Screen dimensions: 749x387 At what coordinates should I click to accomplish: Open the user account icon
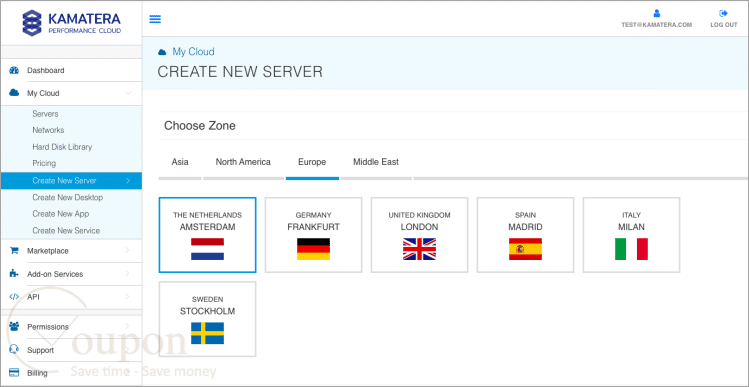point(657,13)
